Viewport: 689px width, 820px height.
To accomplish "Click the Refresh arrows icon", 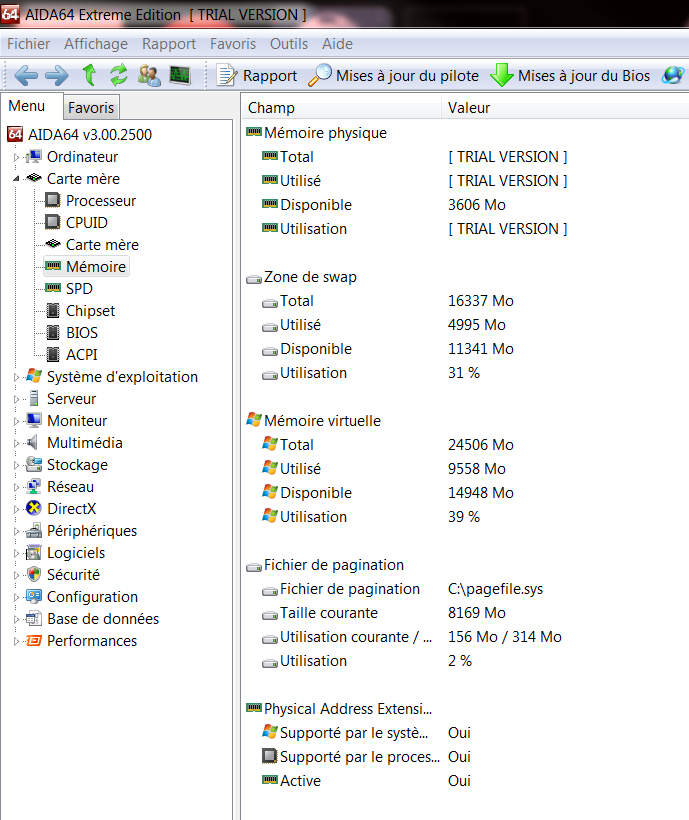I will pos(119,75).
